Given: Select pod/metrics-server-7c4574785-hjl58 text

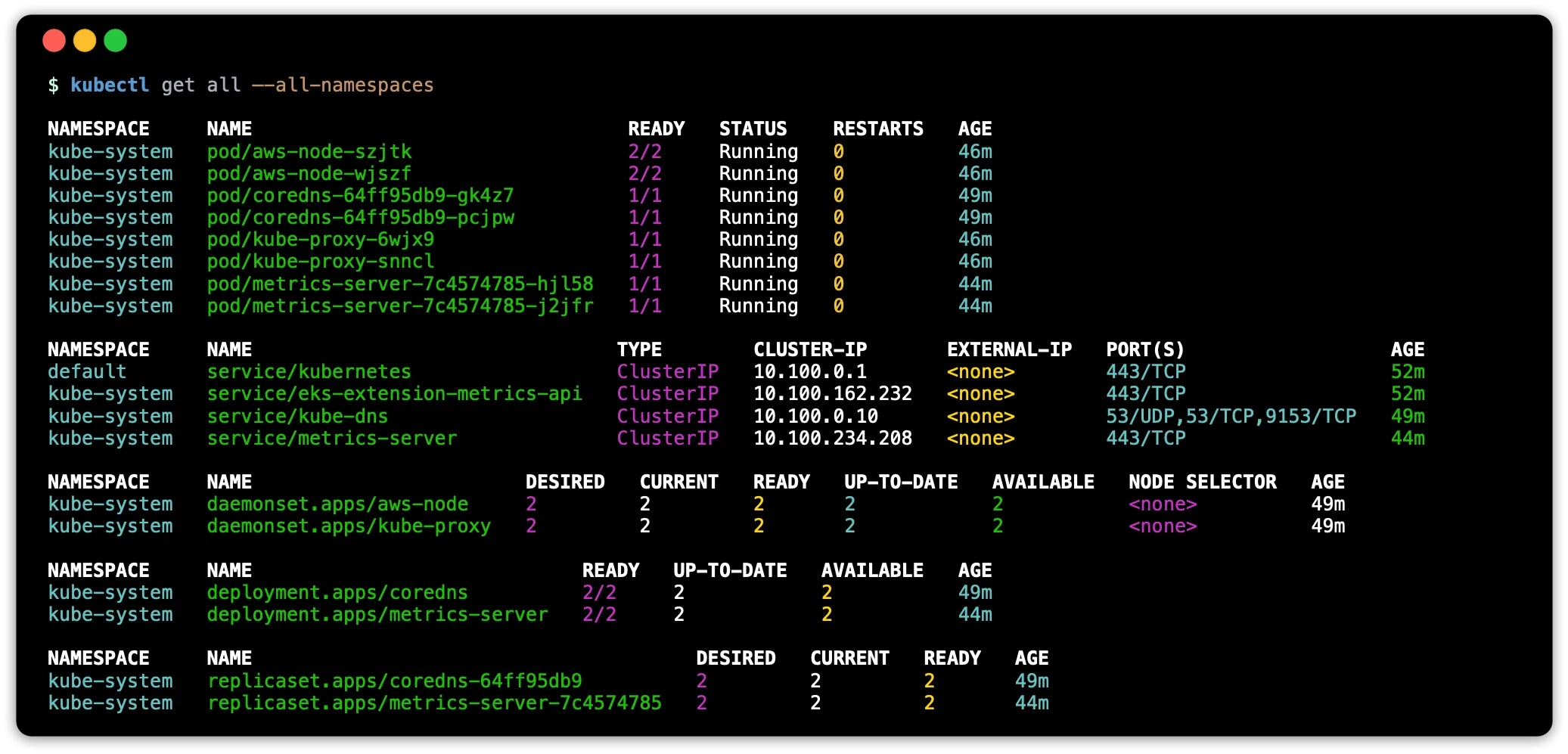Looking at the screenshot, I should [x=400, y=284].
